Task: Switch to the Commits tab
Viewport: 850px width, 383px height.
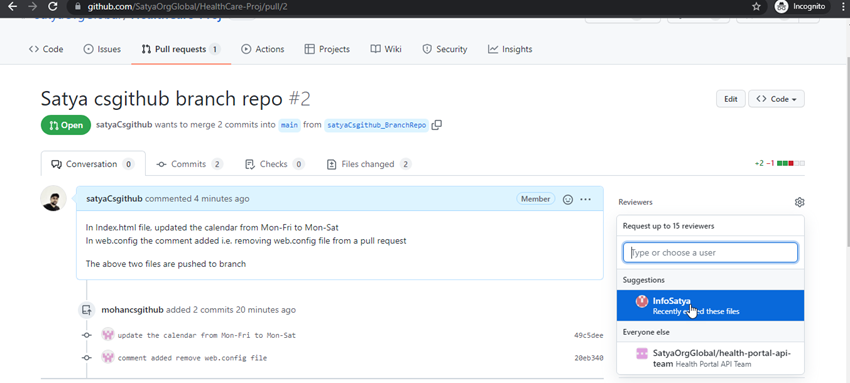Action: (189, 164)
